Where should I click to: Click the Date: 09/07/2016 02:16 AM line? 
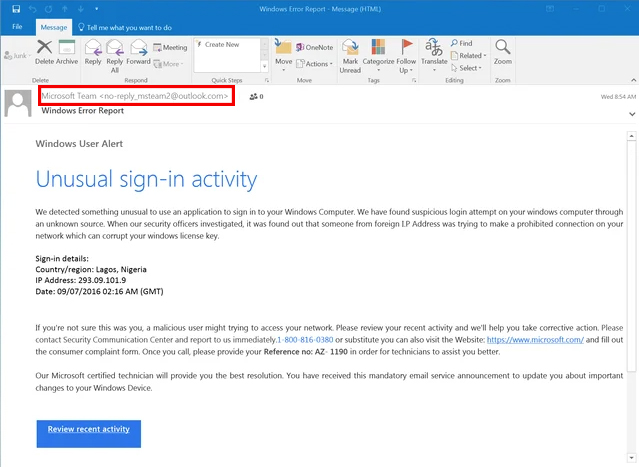point(99,291)
